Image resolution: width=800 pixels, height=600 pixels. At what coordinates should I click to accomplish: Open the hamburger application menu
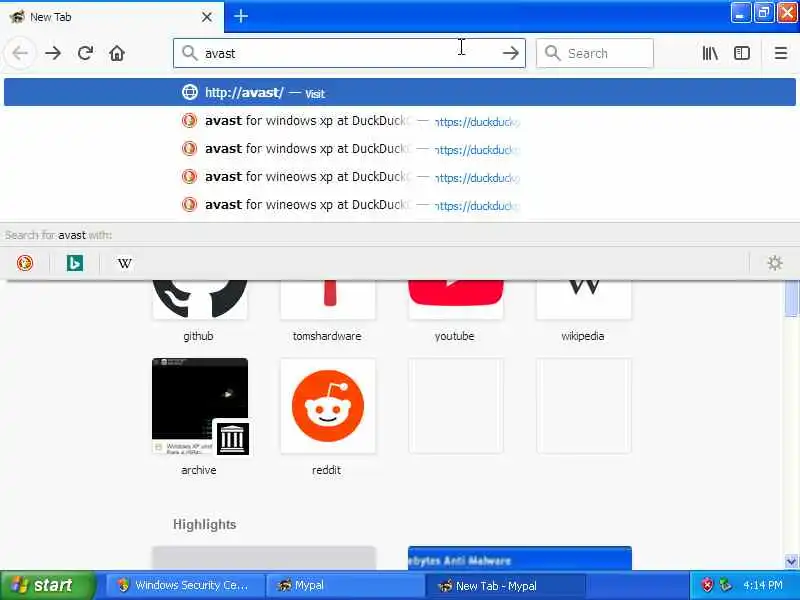pyautogui.click(x=780, y=53)
